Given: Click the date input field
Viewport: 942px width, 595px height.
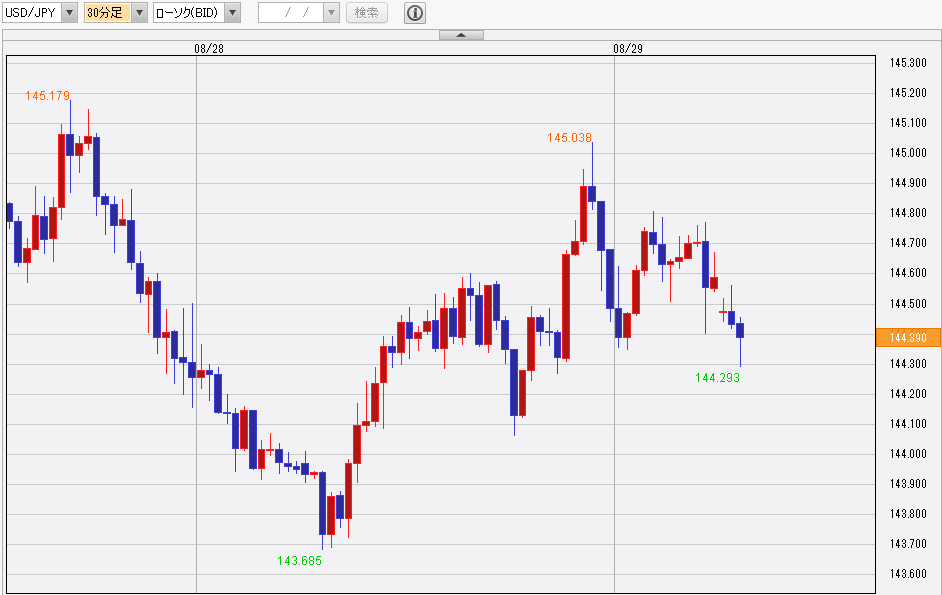Looking at the screenshot, I should pyautogui.click(x=291, y=13).
